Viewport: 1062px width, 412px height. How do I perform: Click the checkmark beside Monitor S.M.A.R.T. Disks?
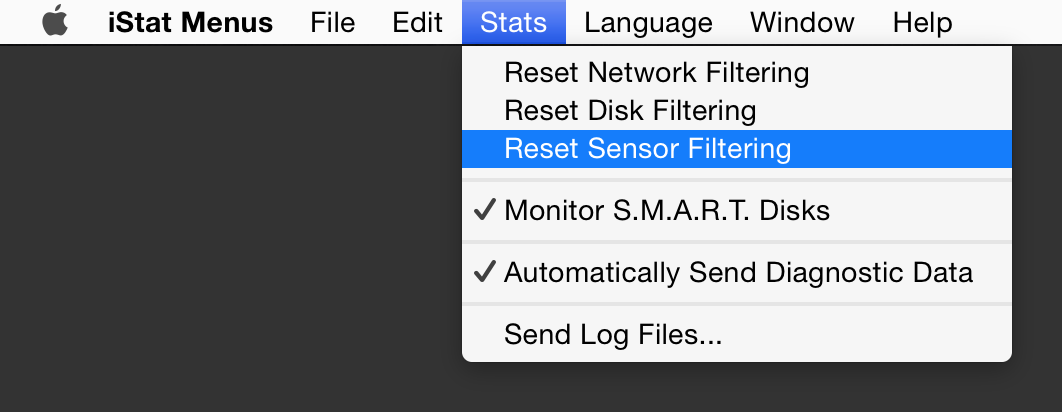[485, 211]
